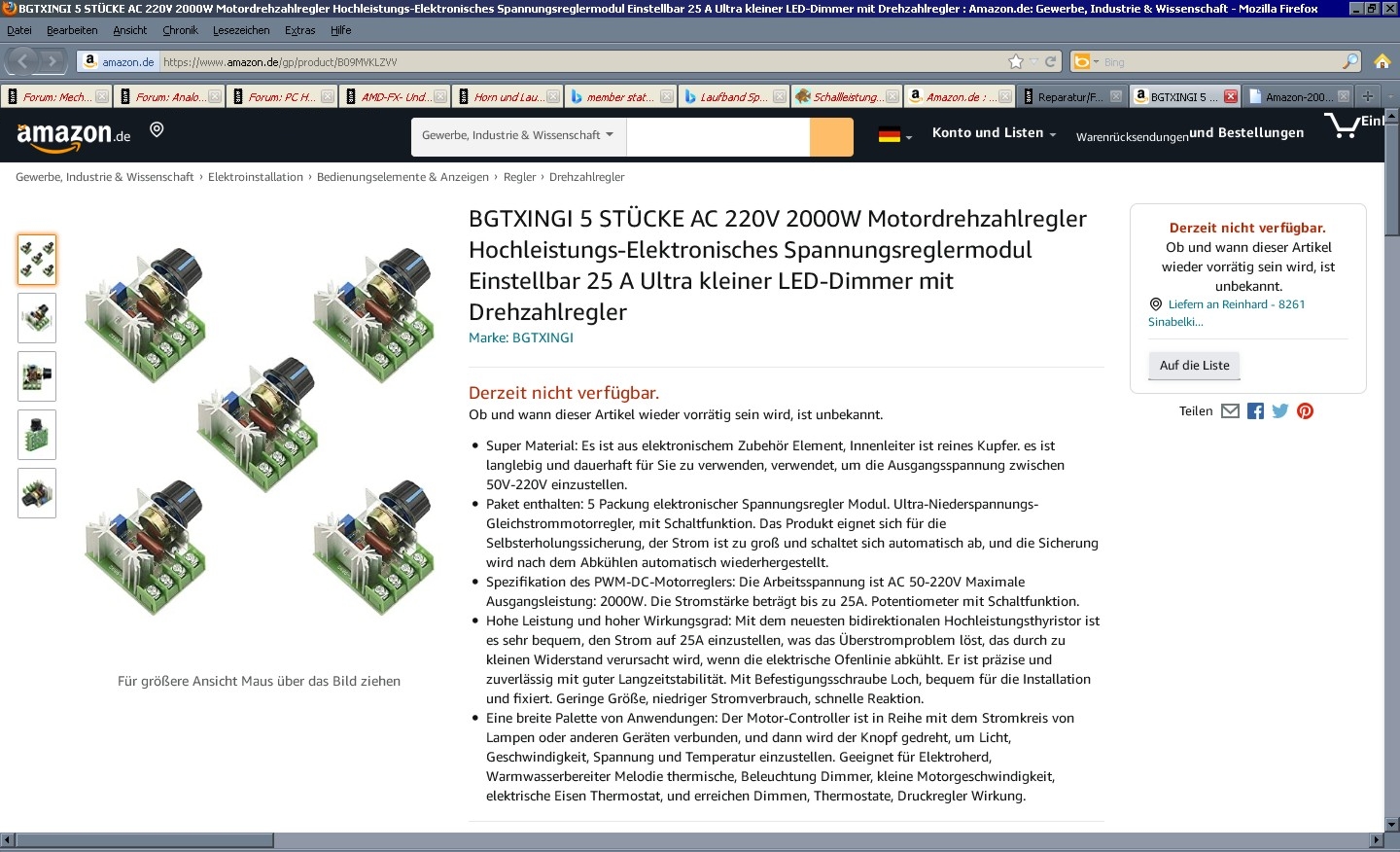Viewport: 1400px width, 852px height.
Task: Select the first product thumbnail with five modules
Action: (x=37, y=260)
